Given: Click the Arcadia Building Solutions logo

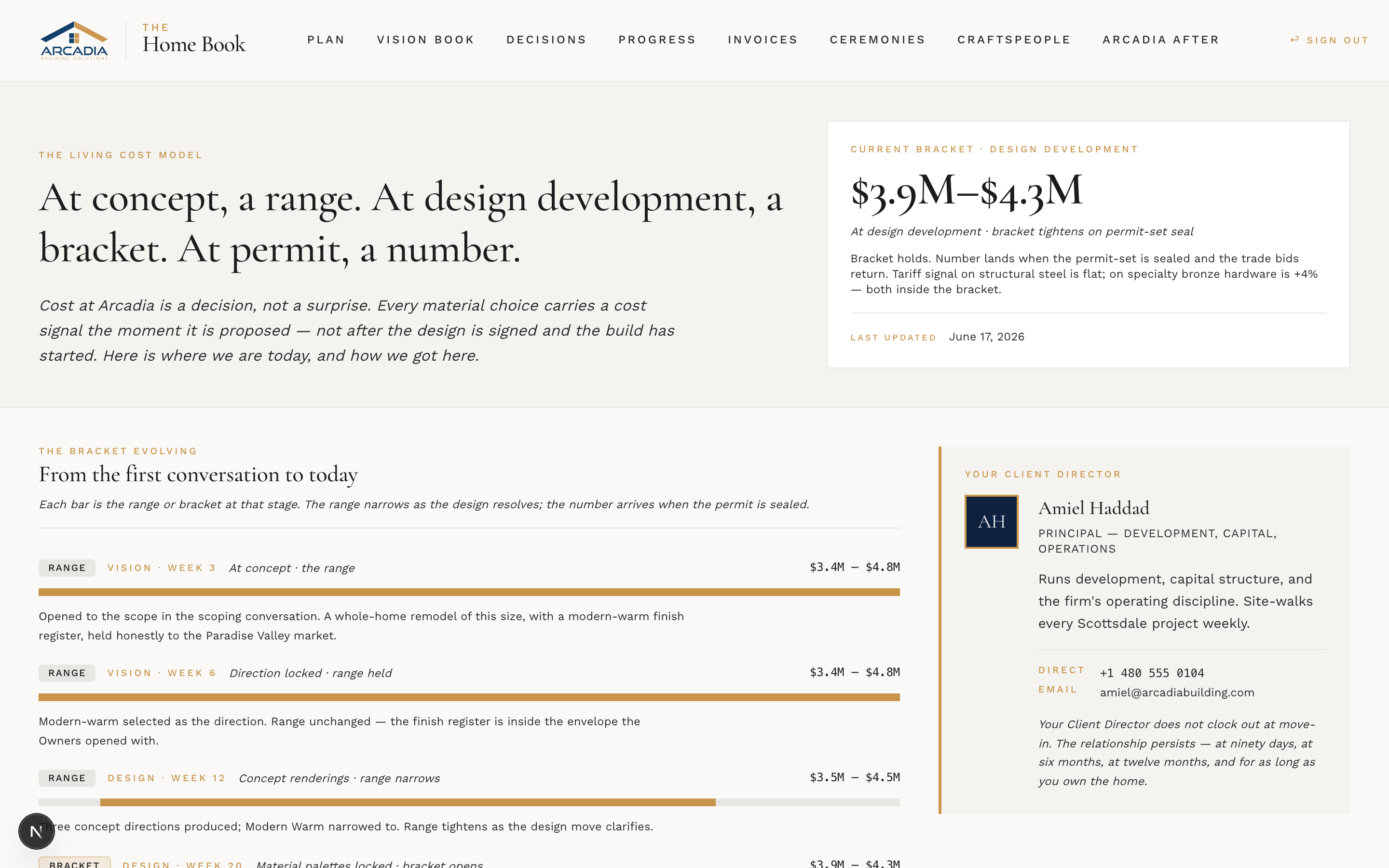Looking at the screenshot, I should pos(74,40).
